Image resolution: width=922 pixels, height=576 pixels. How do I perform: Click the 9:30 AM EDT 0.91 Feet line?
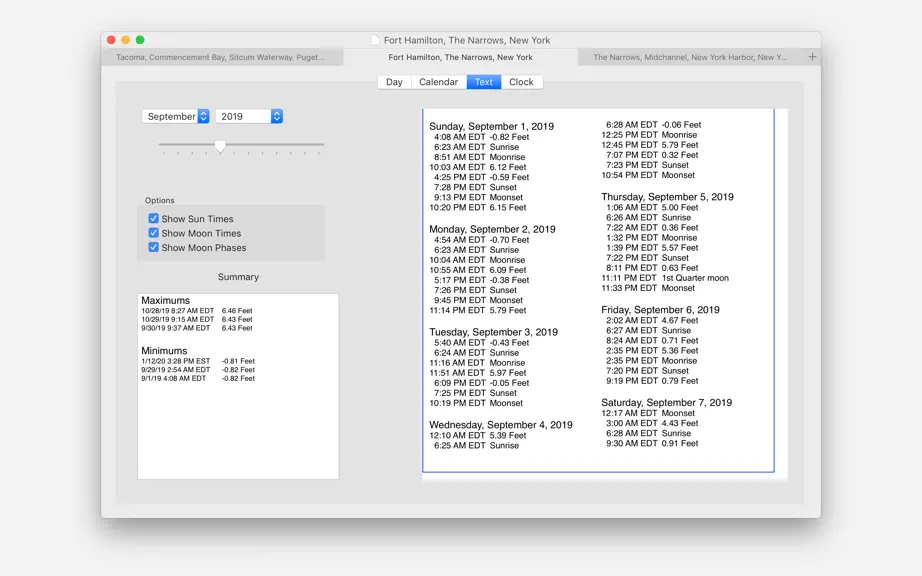point(652,444)
